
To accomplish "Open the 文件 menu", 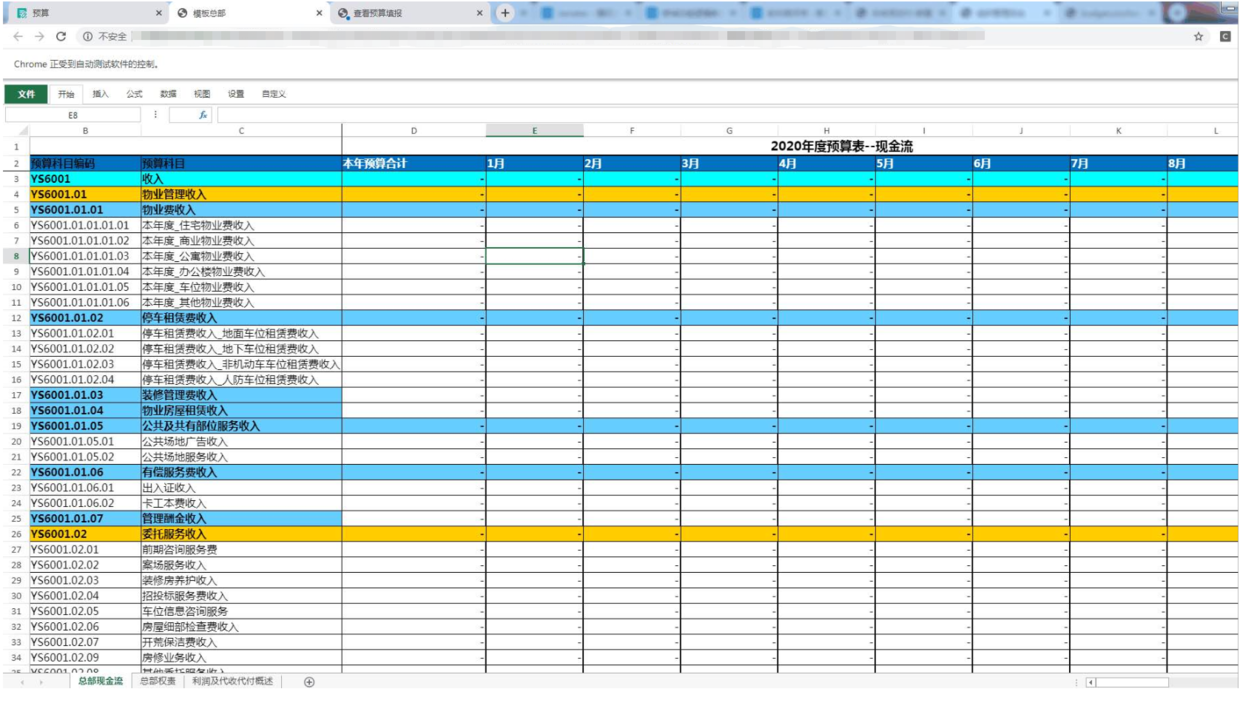I will pos(26,94).
